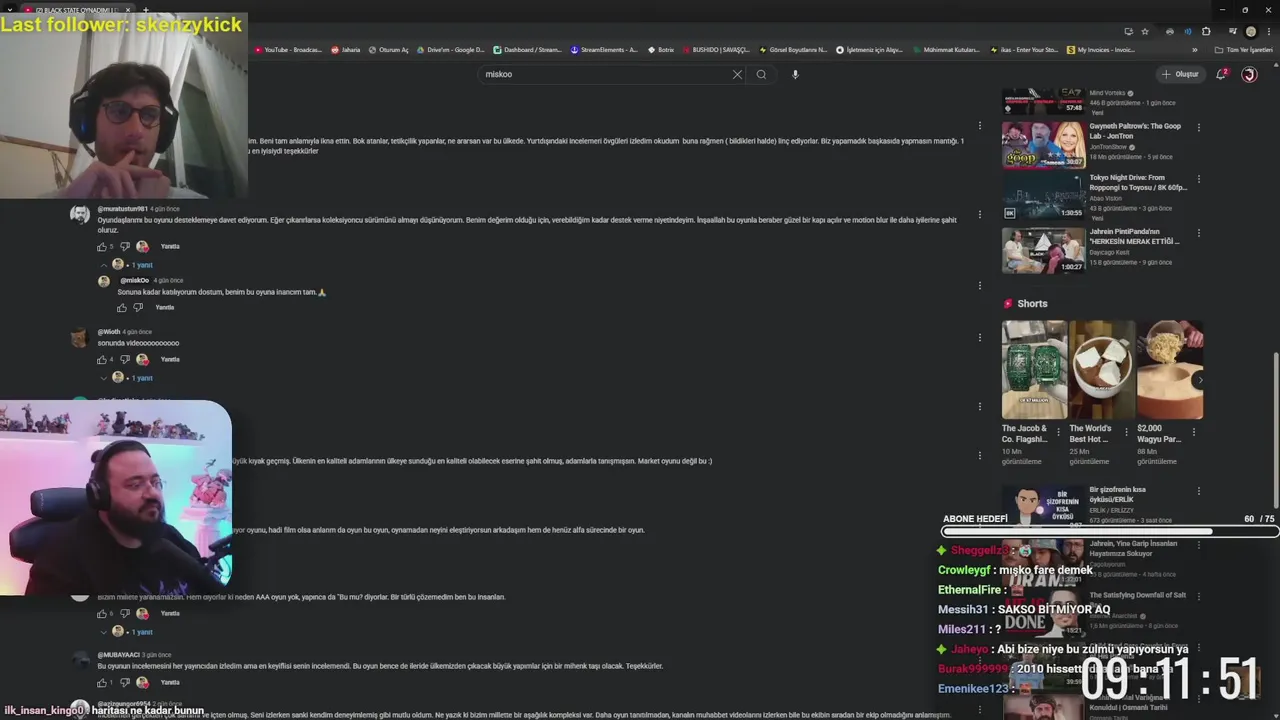Image resolution: width=1280 pixels, height=720 pixels.
Task: Like the @miskOo reply
Action: pos(122,307)
